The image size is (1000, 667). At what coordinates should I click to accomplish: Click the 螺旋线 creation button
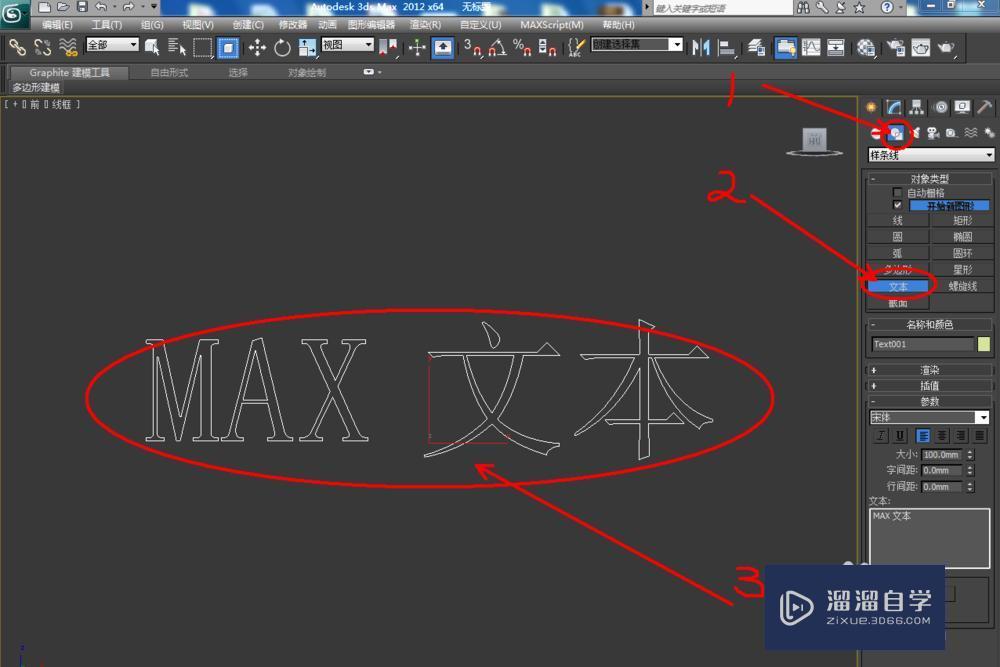(x=962, y=286)
